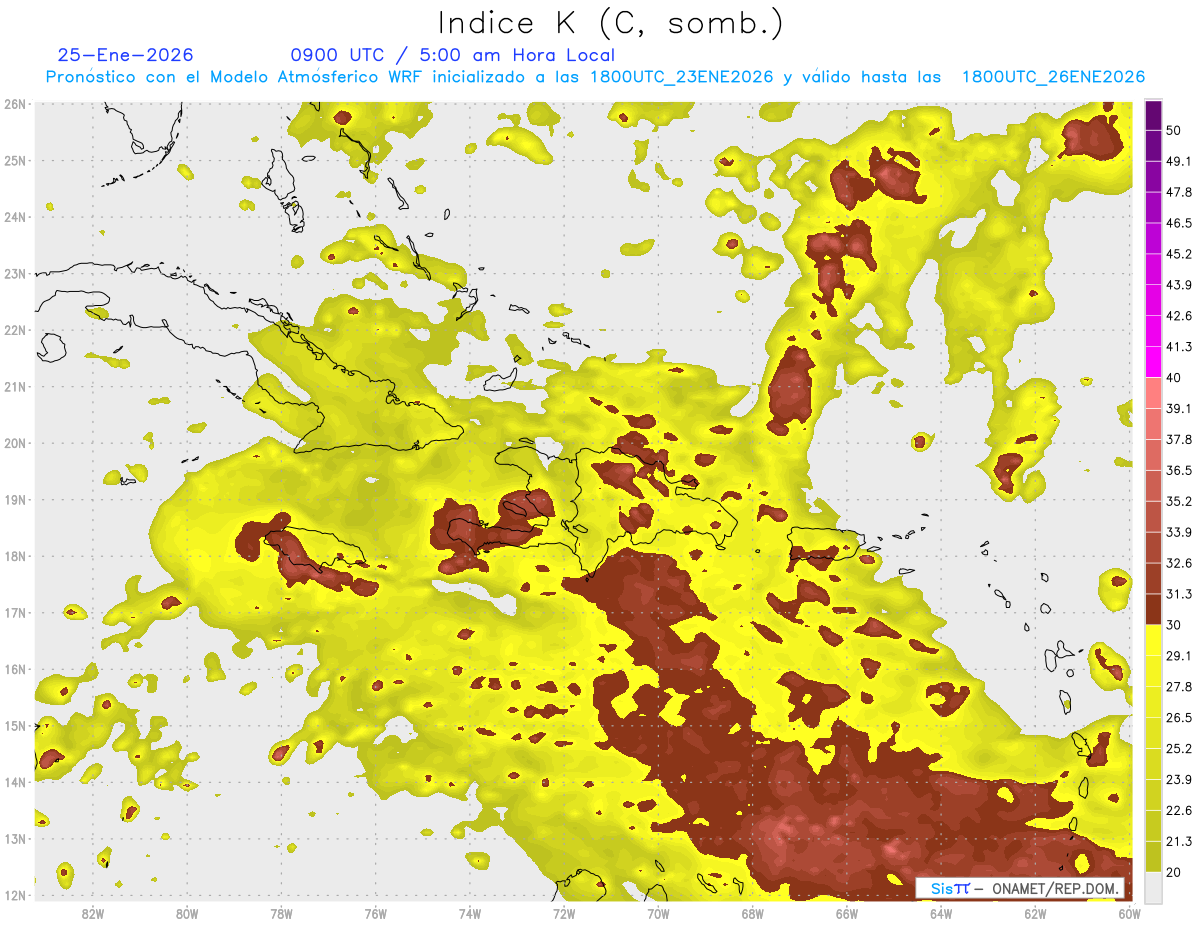Pick the magenta swatch between 40 and 41.3

1153,362
